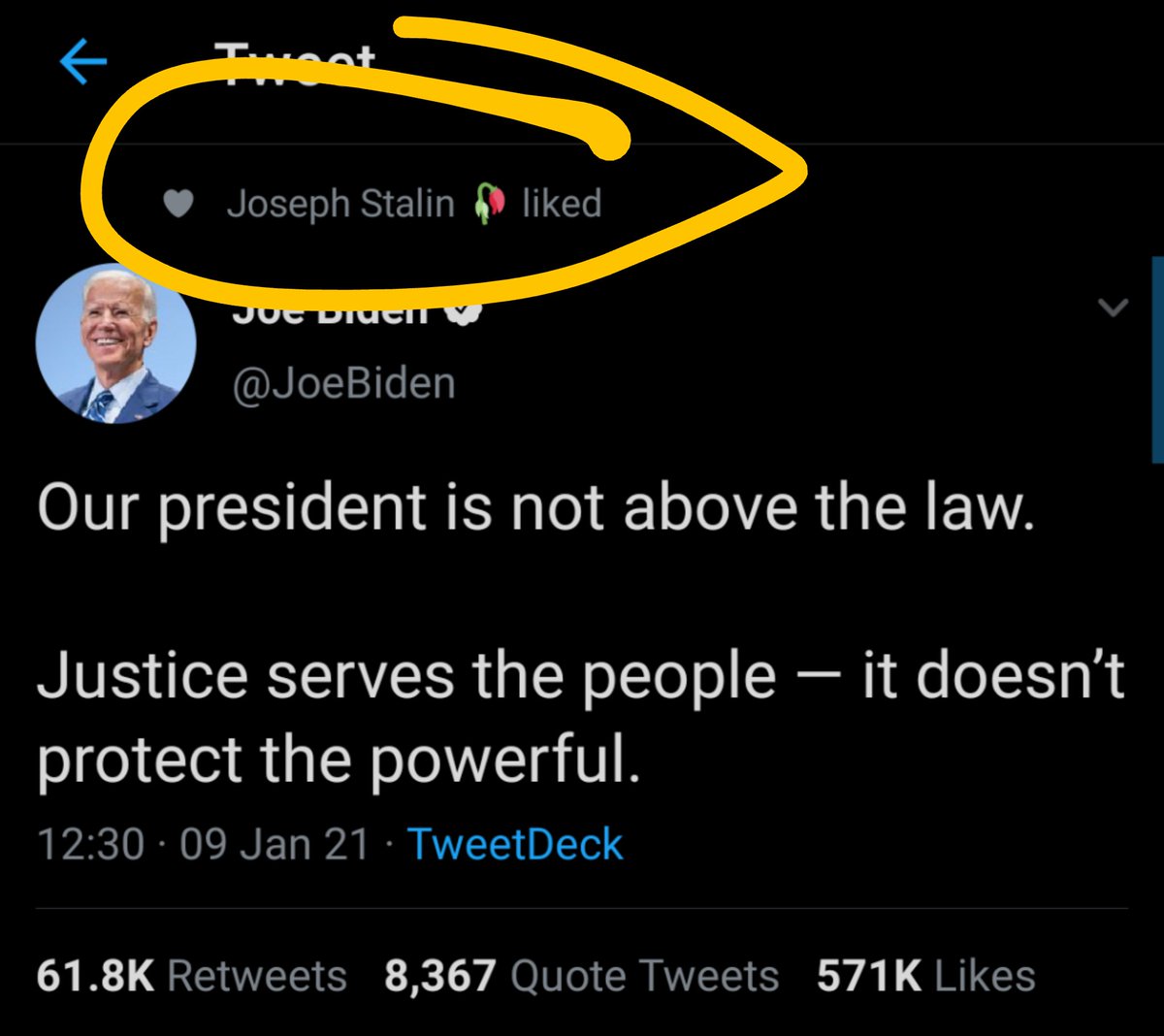Click the 12:30 timestamp

pos(90,844)
